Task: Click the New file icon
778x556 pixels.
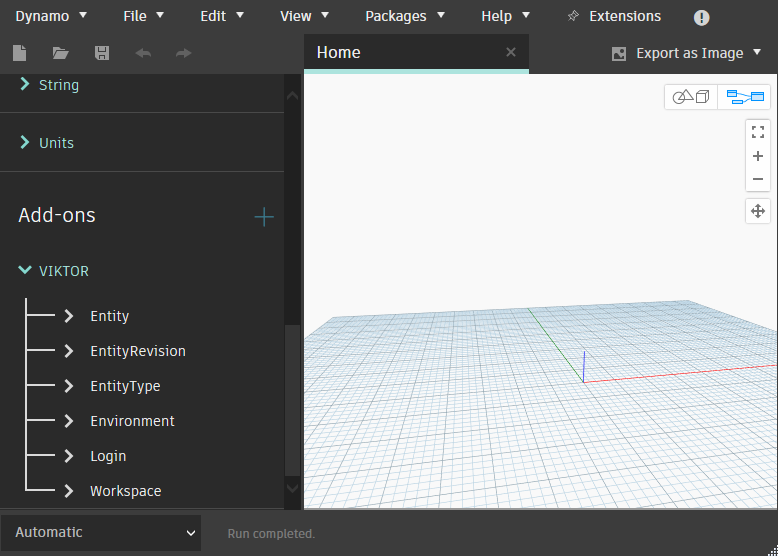Action: pyautogui.click(x=19, y=53)
